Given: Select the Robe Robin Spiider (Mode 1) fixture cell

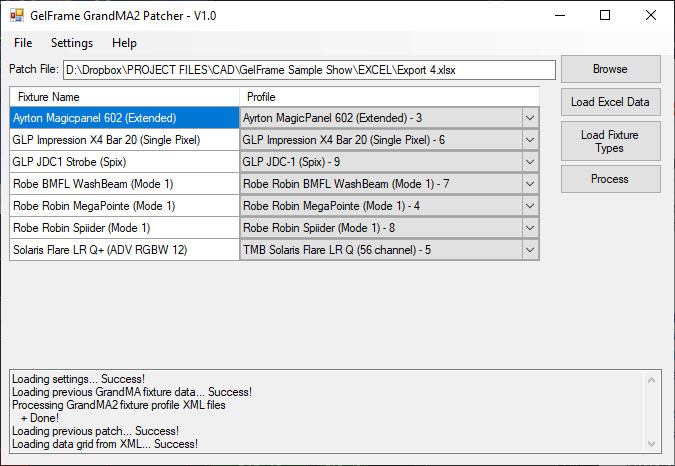Looking at the screenshot, I should 124,228.
